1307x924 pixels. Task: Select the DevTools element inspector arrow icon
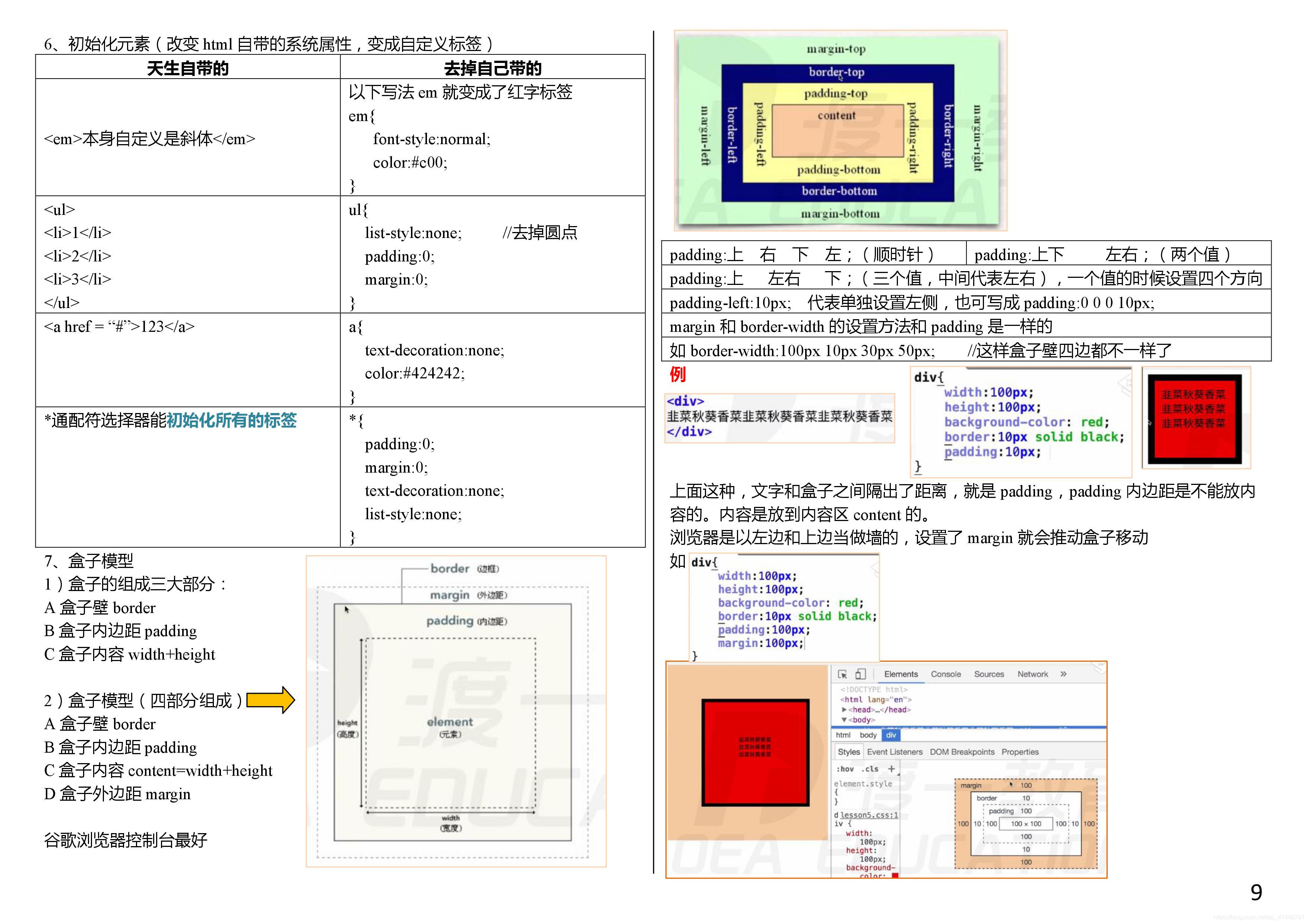(842, 674)
